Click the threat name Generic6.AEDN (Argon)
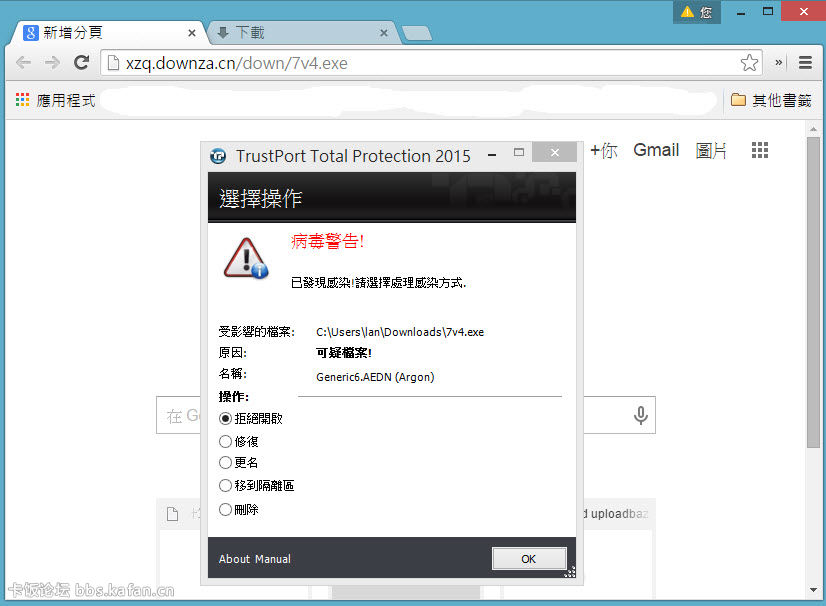The width and height of the screenshot is (826, 606). 375,377
